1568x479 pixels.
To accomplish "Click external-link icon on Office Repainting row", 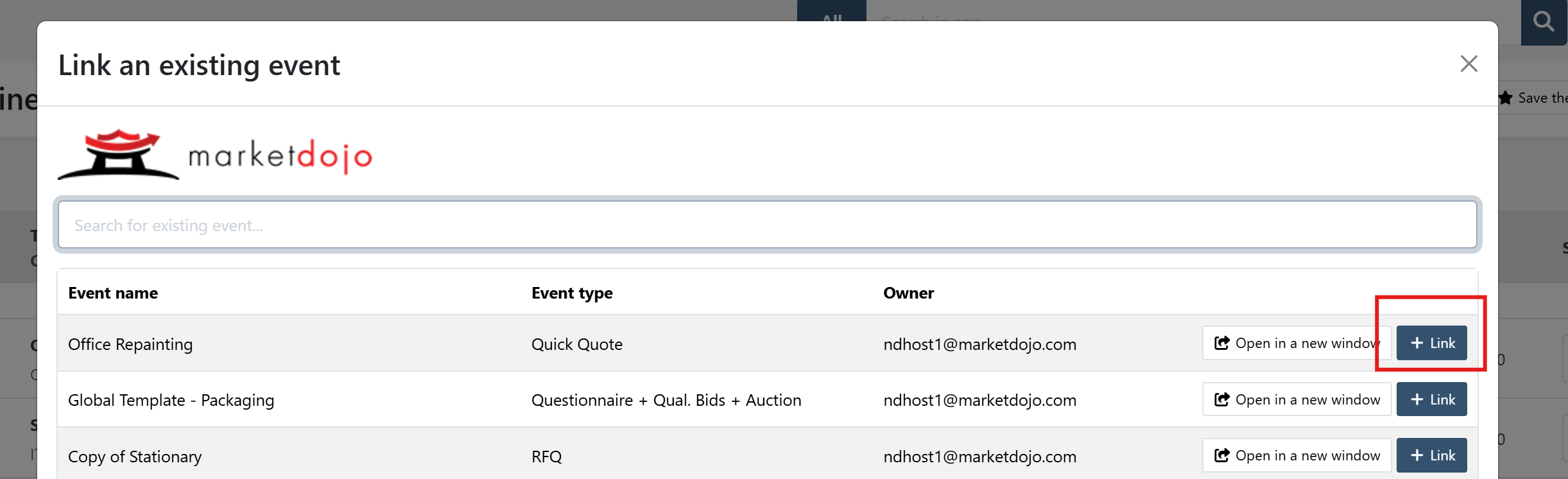I will 1222,343.
